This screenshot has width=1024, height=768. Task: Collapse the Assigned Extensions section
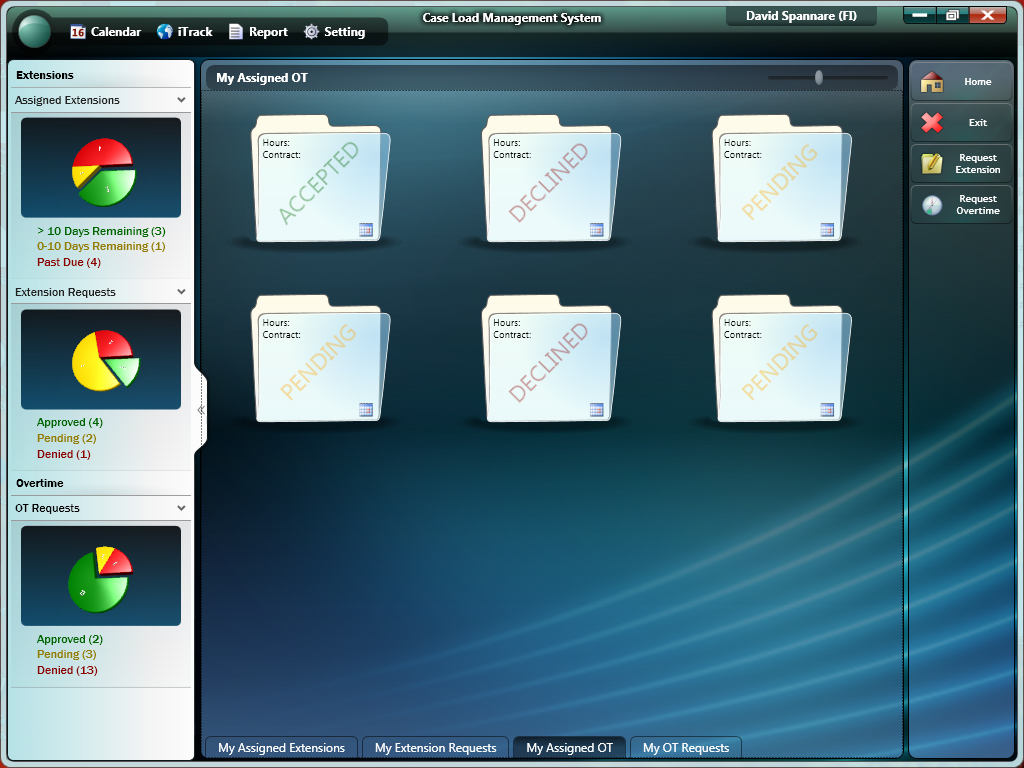(181, 100)
